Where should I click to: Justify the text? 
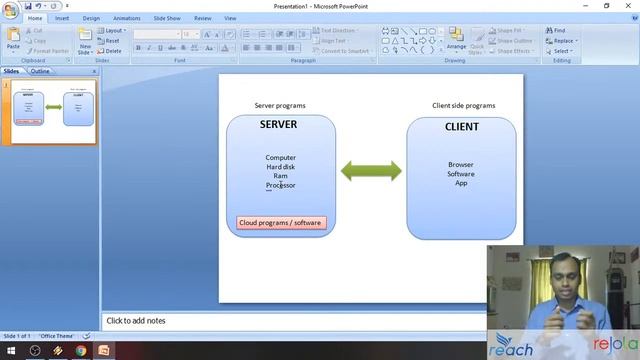pos(279,48)
